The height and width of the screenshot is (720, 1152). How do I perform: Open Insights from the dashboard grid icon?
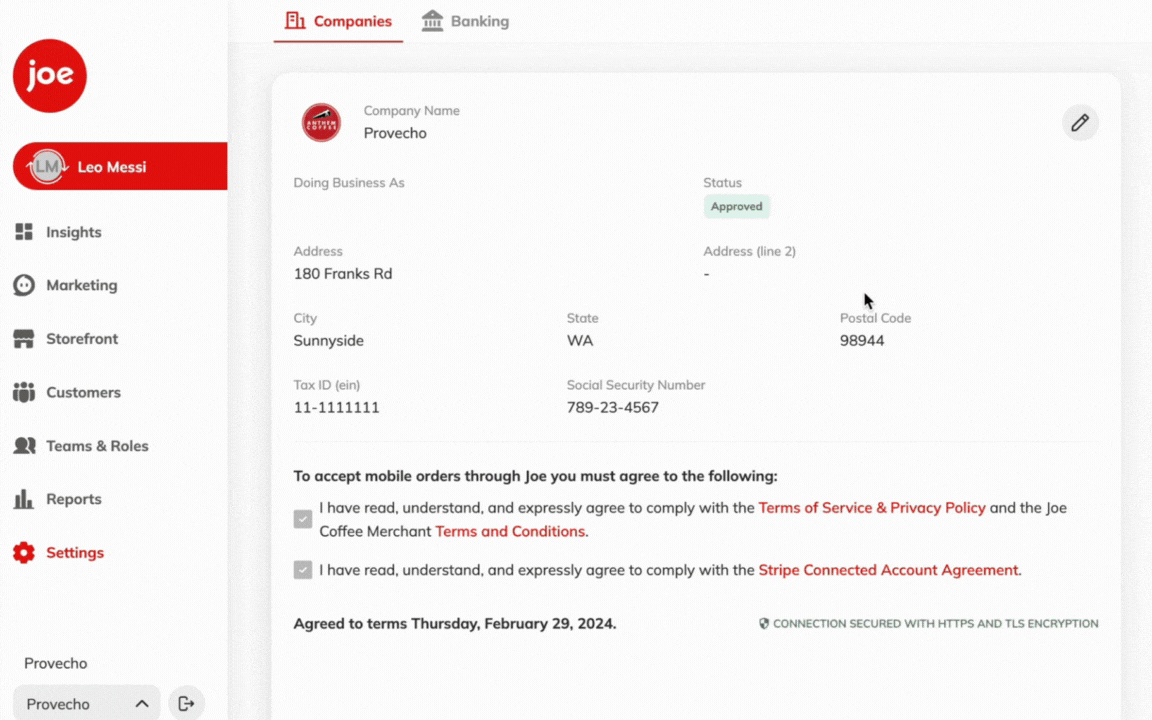tap(24, 232)
